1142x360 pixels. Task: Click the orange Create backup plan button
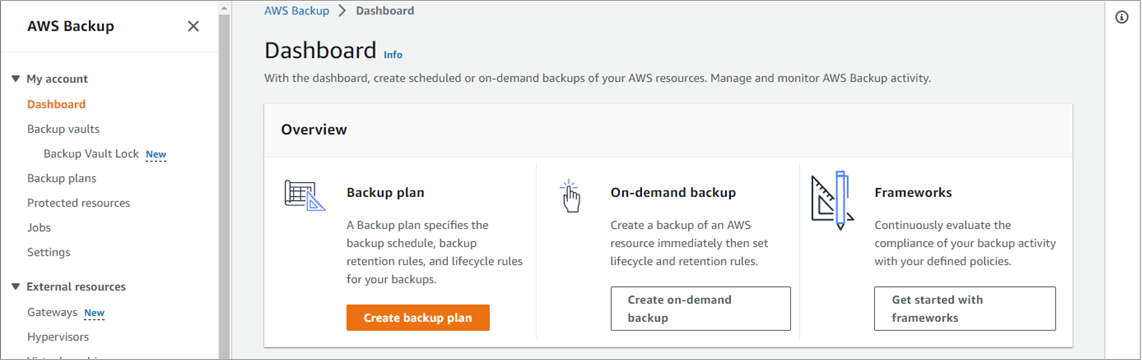418,318
